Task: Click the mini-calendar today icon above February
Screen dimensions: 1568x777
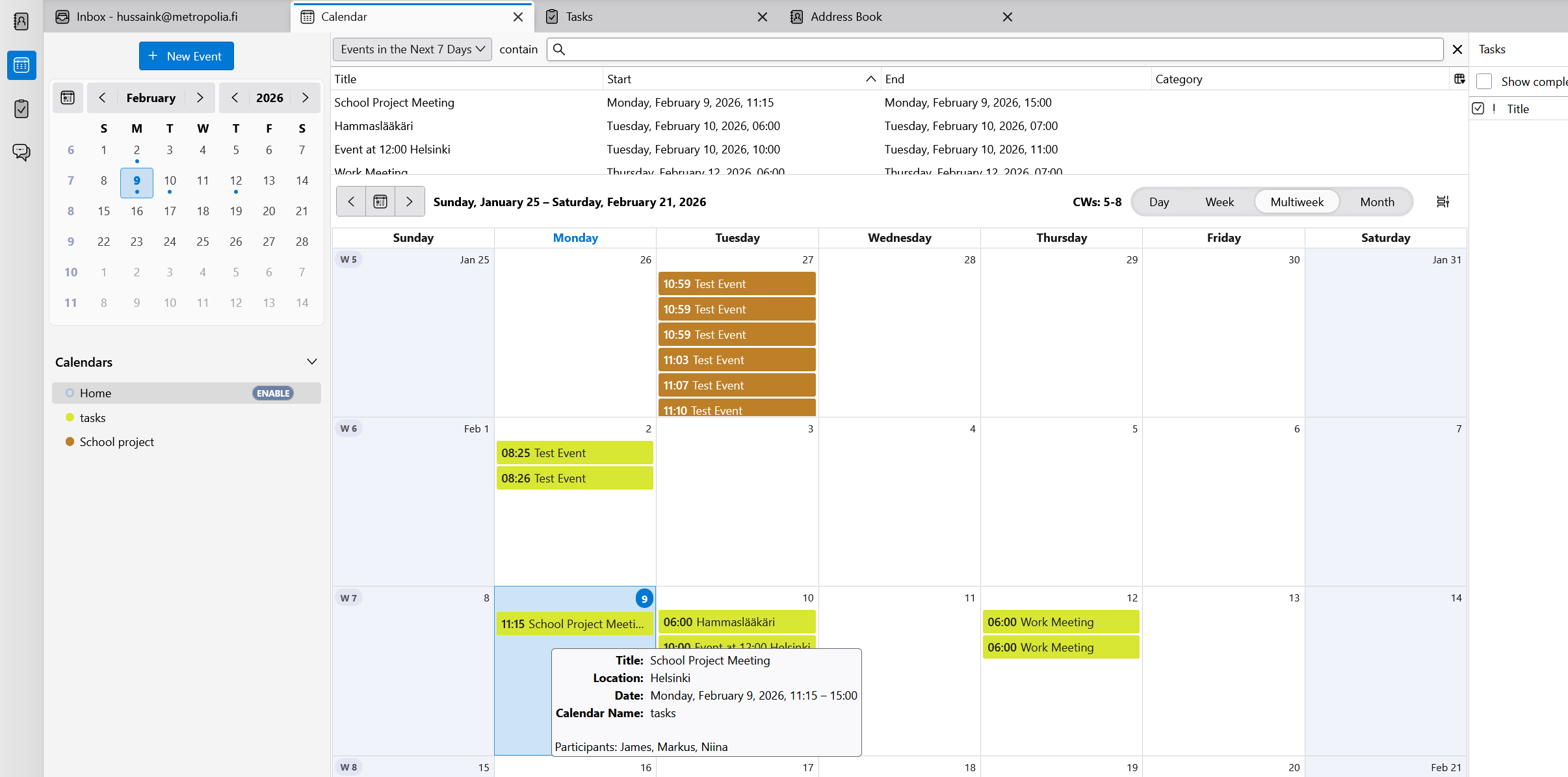Action: coord(68,98)
